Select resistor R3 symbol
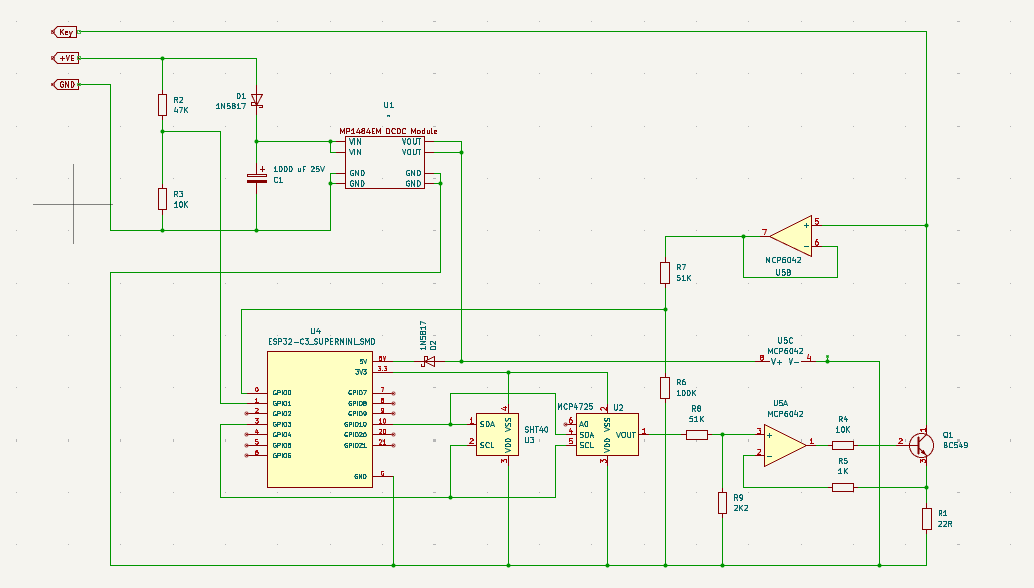 click(x=162, y=199)
